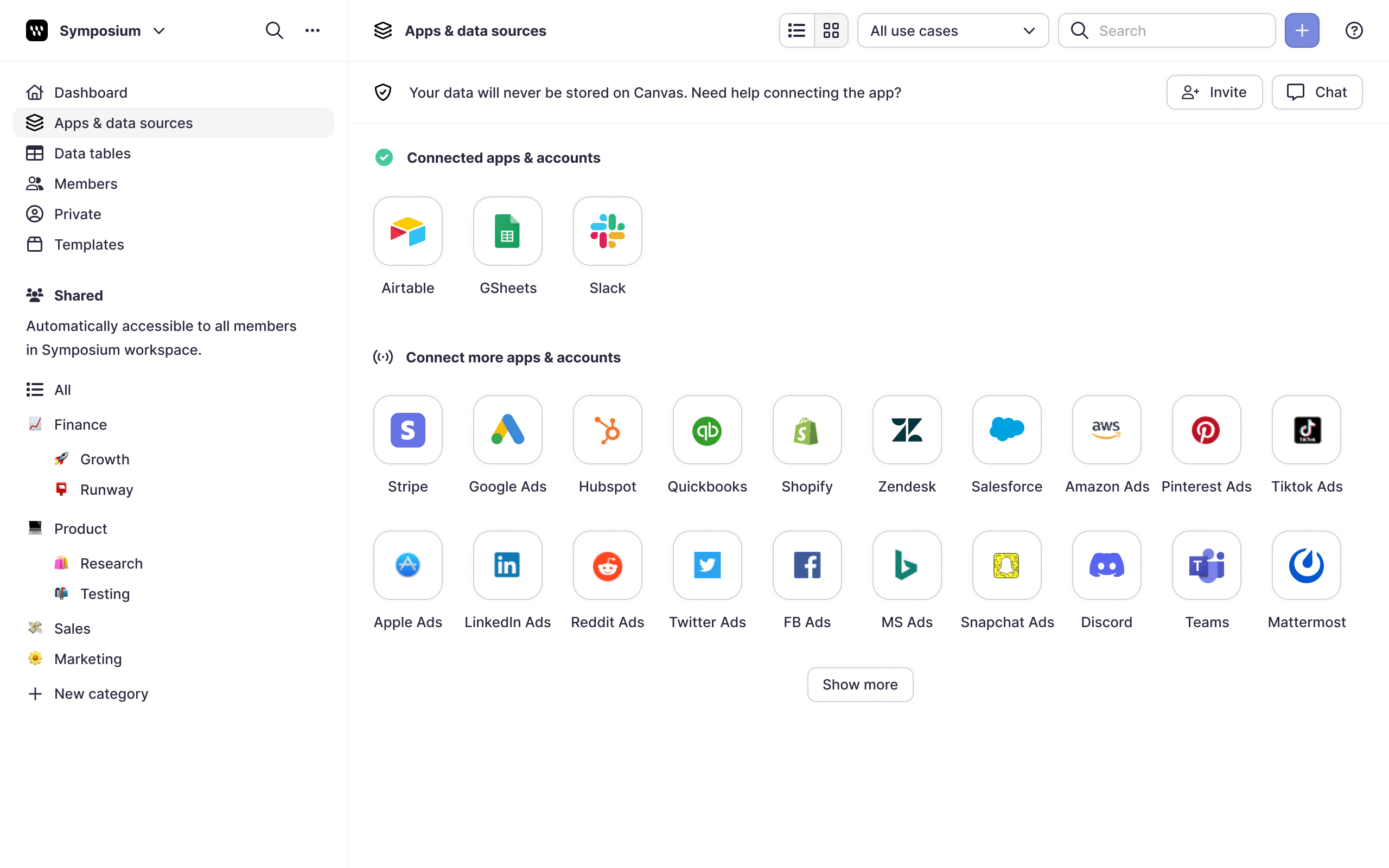Switch to grid view
Screen dimensions: 1389x868
click(x=831, y=30)
